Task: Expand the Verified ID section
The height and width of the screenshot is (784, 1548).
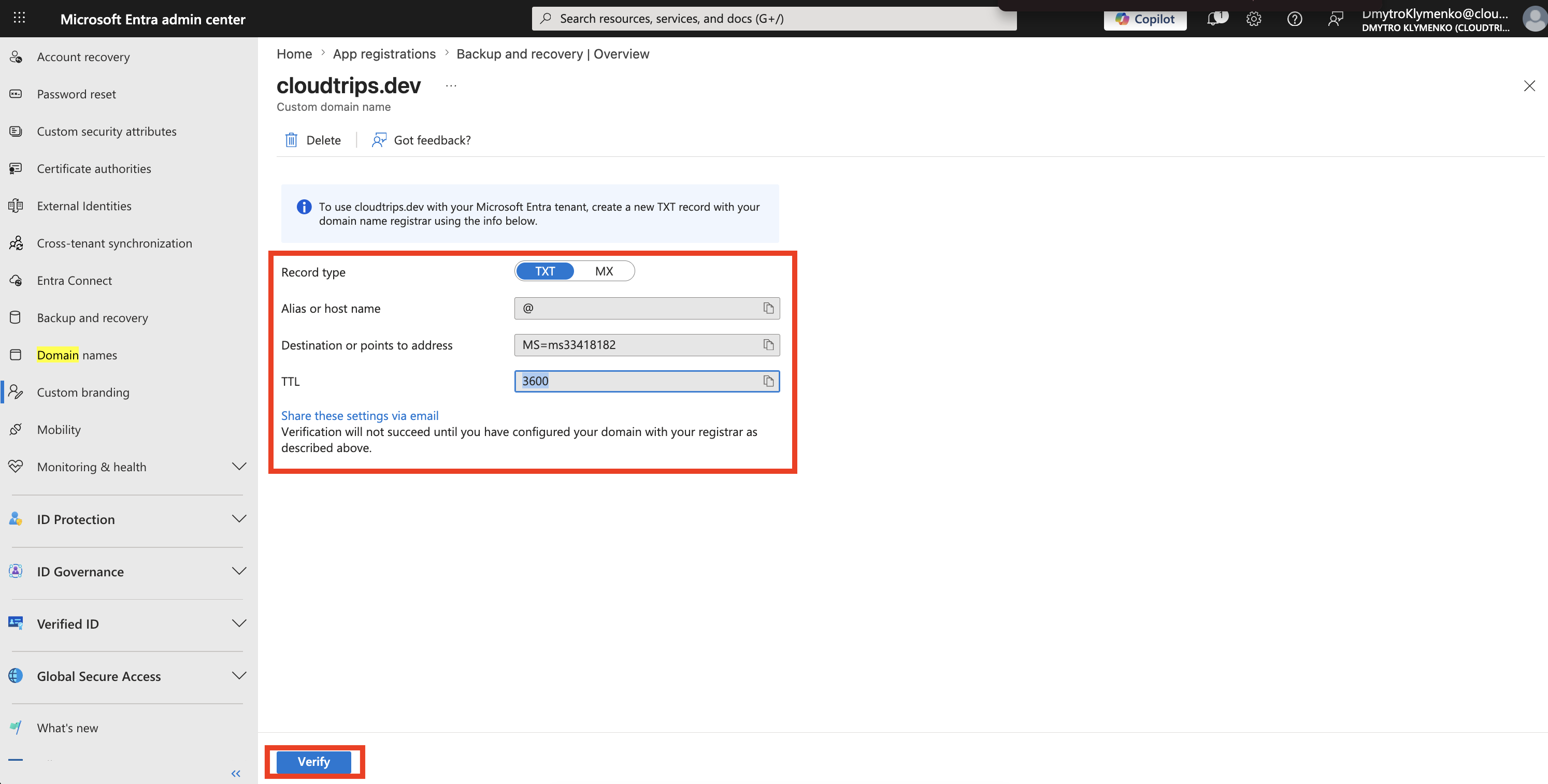Action: coord(239,623)
